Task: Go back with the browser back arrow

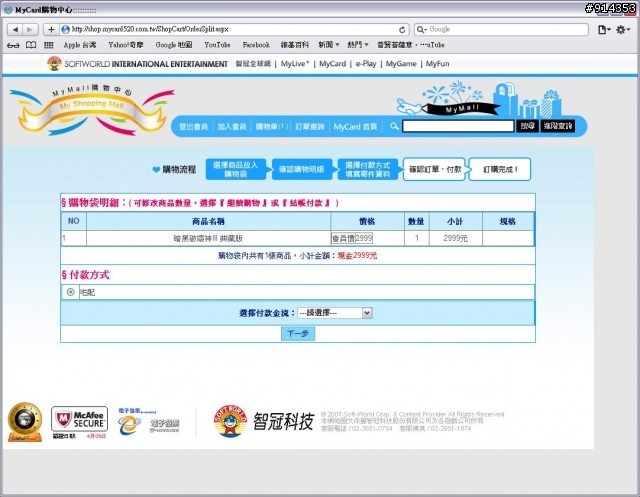Action: 15,29
